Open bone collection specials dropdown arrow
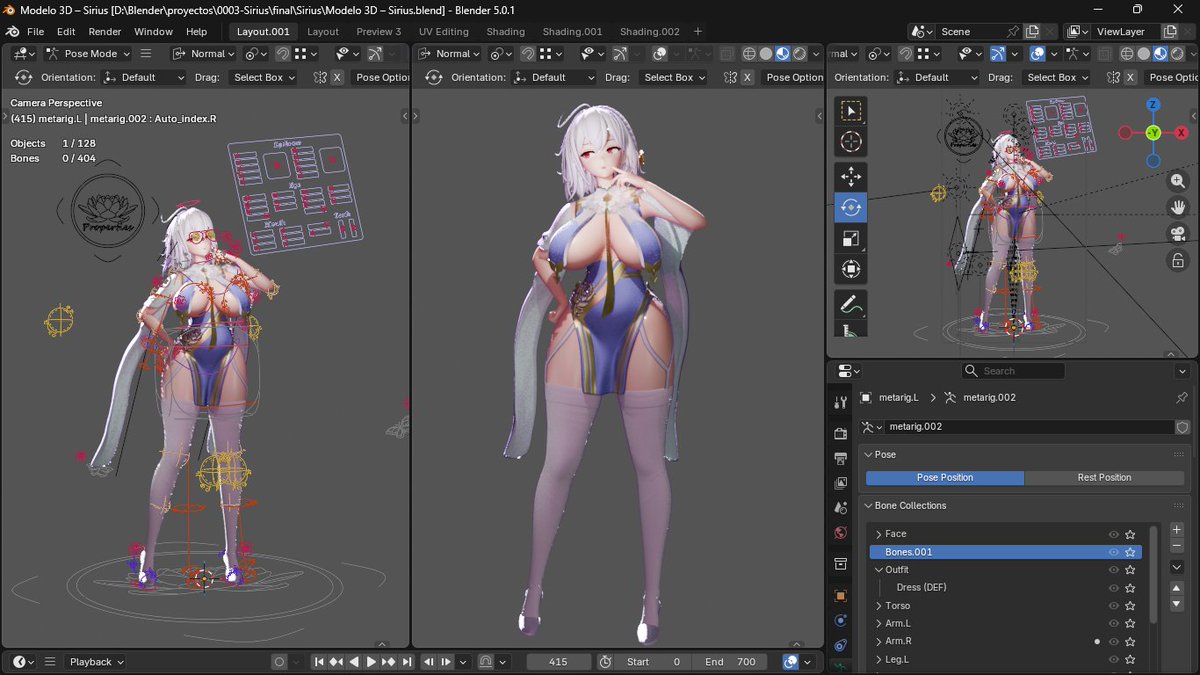This screenshot has height=675, width=1200. [1177, 567]
